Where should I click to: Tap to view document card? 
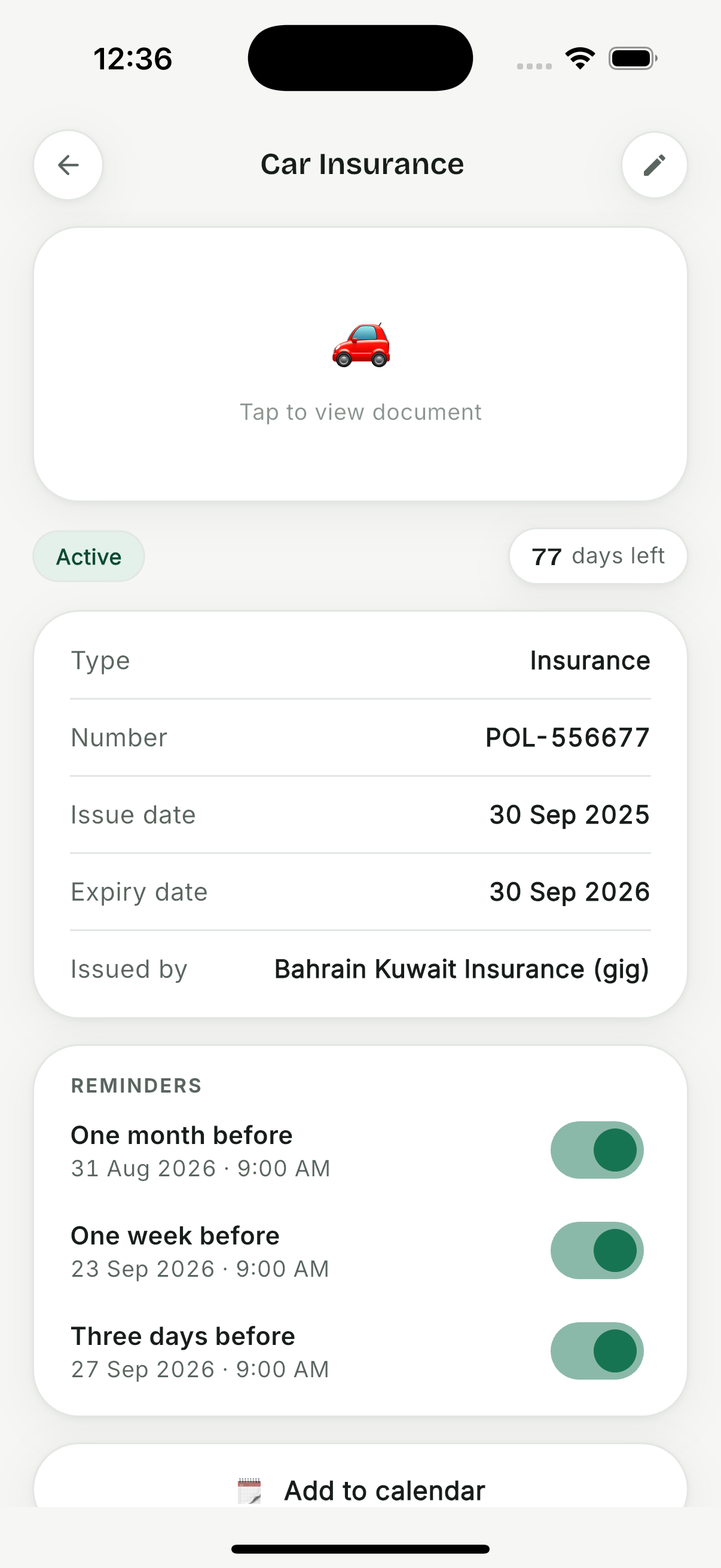click(x=360, y=364)
